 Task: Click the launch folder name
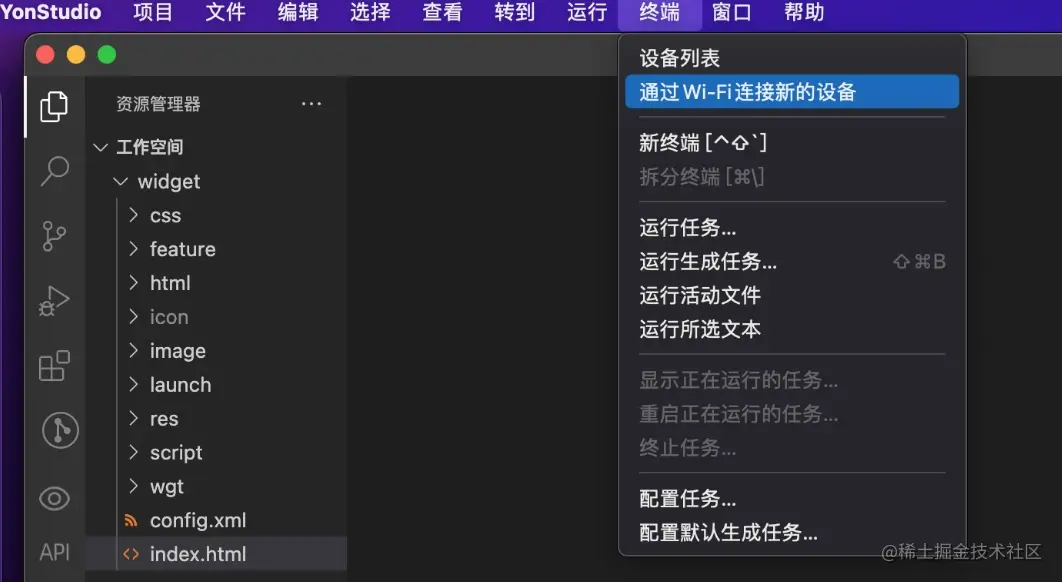180,385
